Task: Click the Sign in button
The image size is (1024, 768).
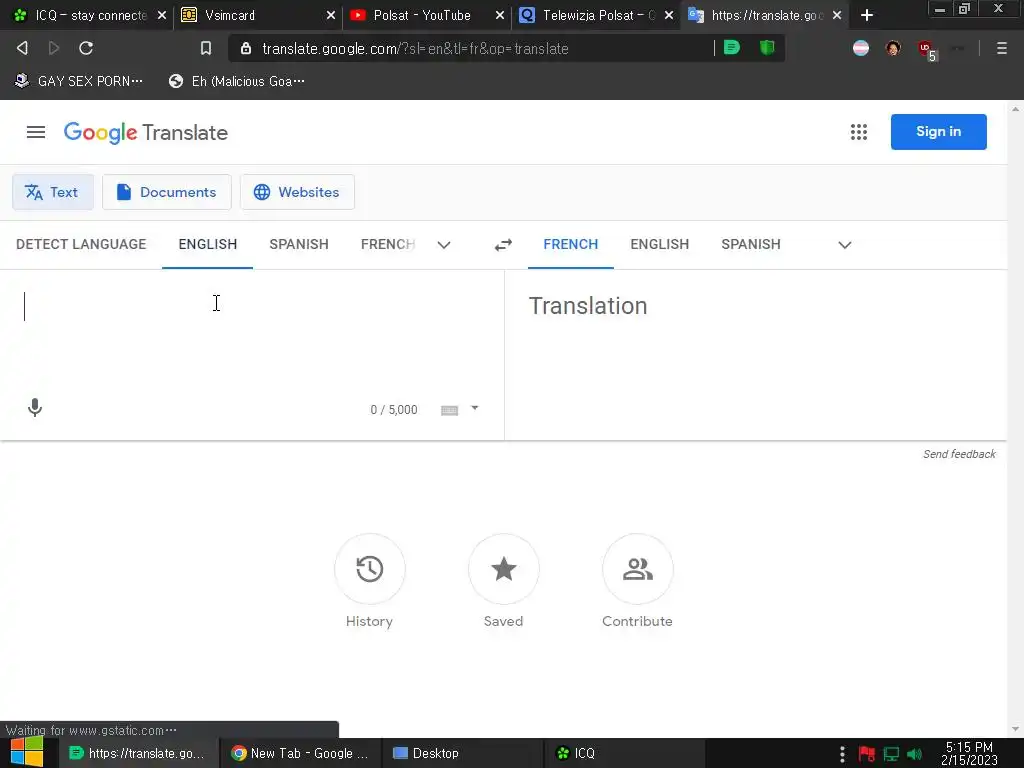Action: [x=938, y=132]
